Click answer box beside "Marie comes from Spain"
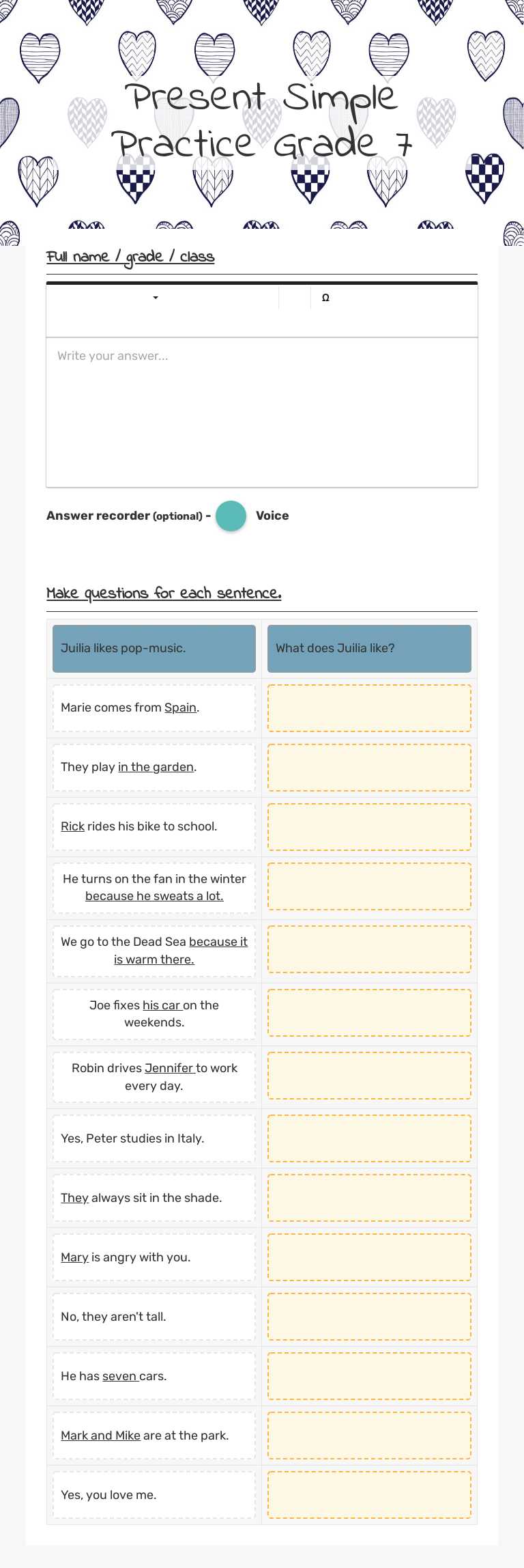 pyautogui.click(x=369, y=708)
